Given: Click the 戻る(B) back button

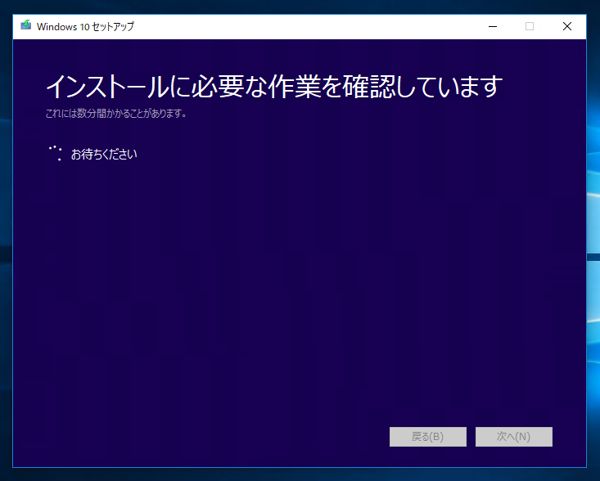Looking at the screenshot, I should pos(428,437).
